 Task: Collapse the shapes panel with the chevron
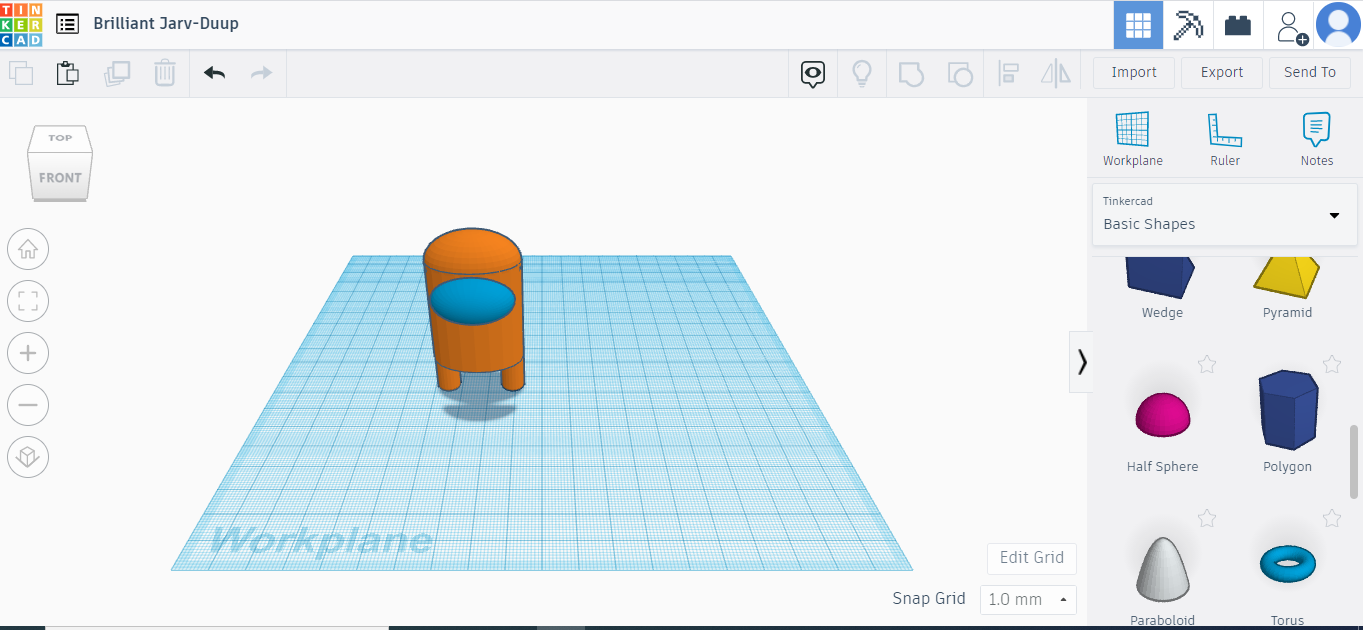(1081, 362)
